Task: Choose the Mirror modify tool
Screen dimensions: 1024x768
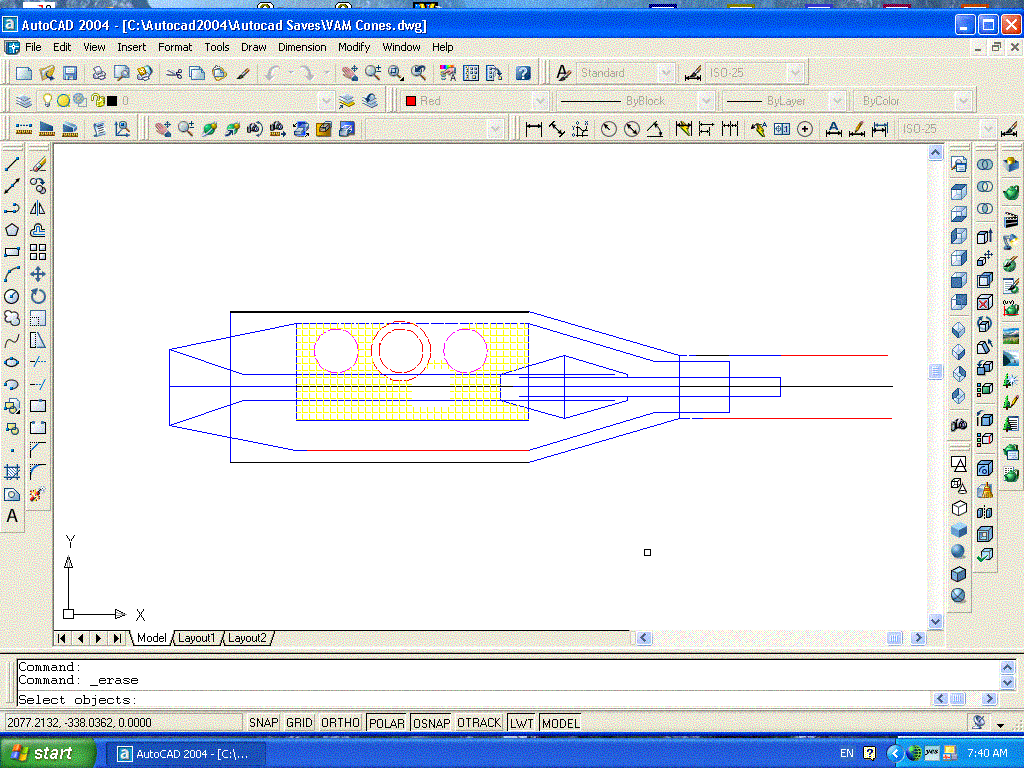Action: point(38,208)
